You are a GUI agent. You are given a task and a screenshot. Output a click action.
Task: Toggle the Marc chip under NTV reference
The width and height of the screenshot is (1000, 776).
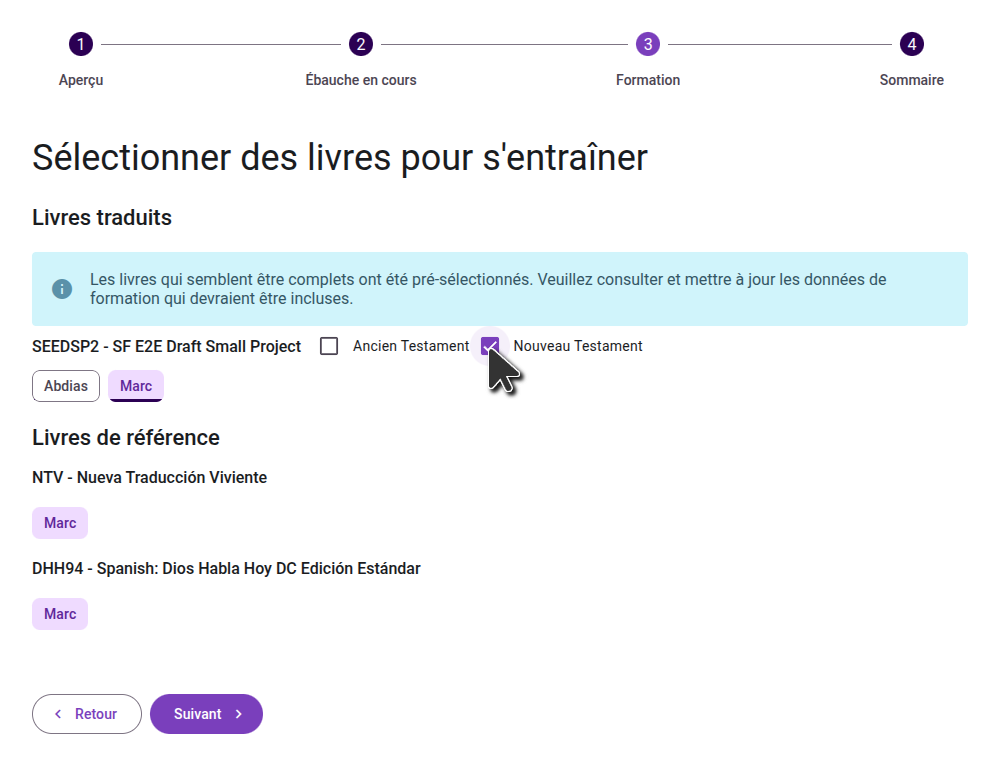60,523
